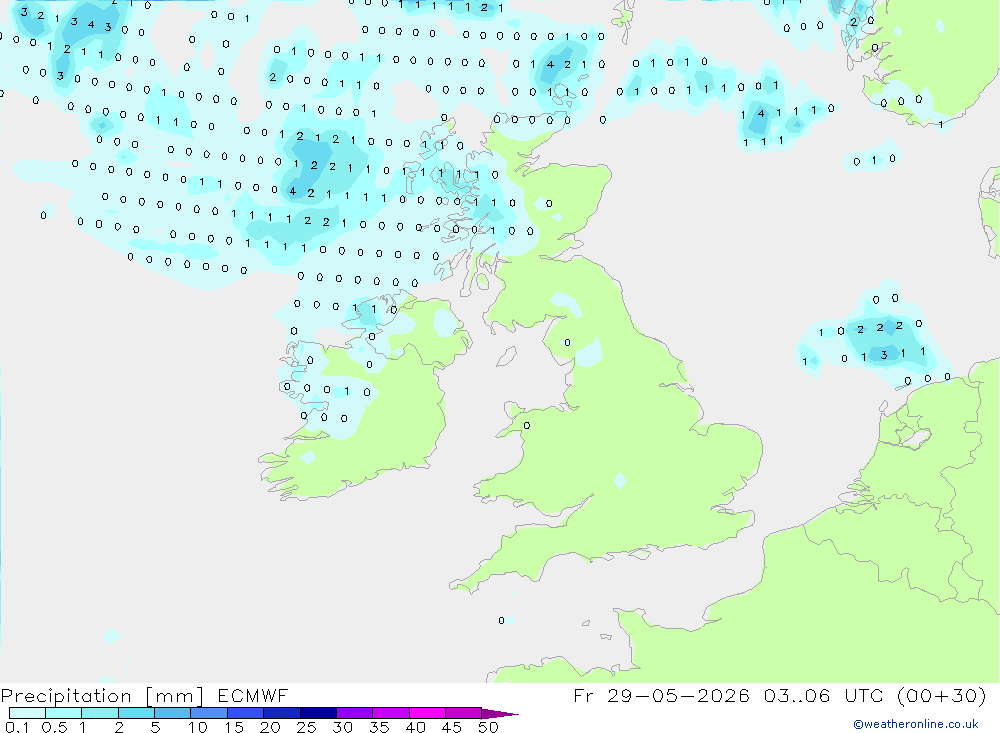Image resolution: width=1000 pixels, height=733 pixels.
Task: Click the ECMWF model label
Action: (x=253, y=695)
